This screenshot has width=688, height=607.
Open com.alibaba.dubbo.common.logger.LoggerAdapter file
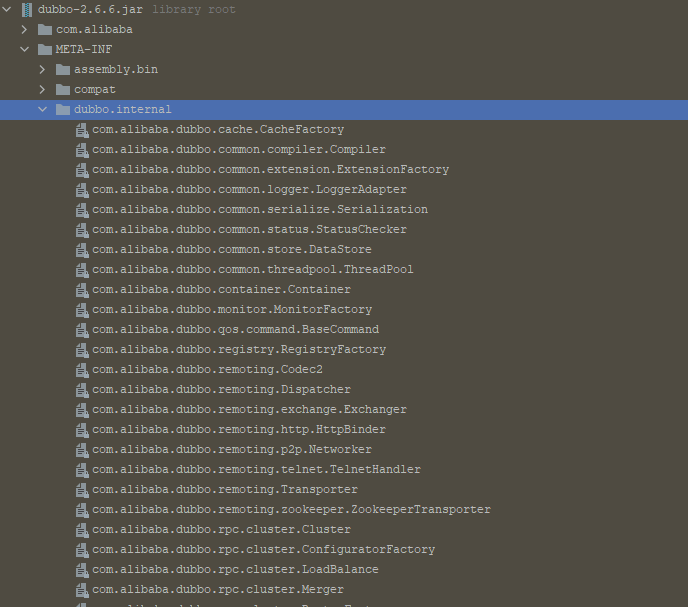(x=249, y=190)
